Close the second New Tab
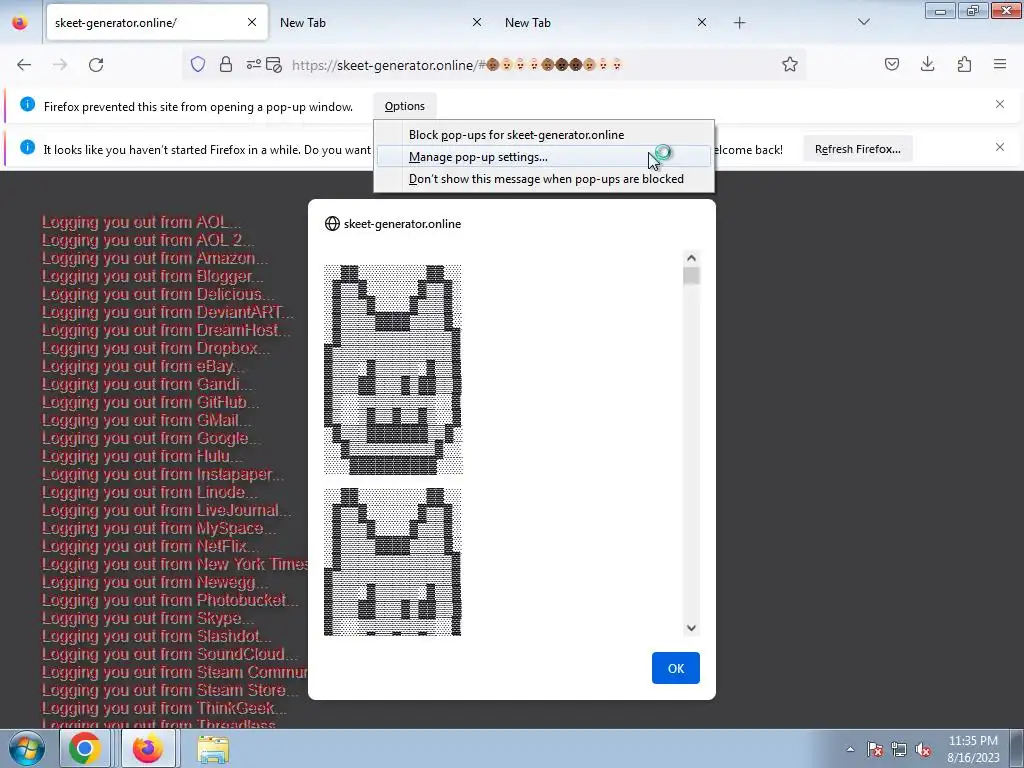1024x768 pixels. click(702, 22)
